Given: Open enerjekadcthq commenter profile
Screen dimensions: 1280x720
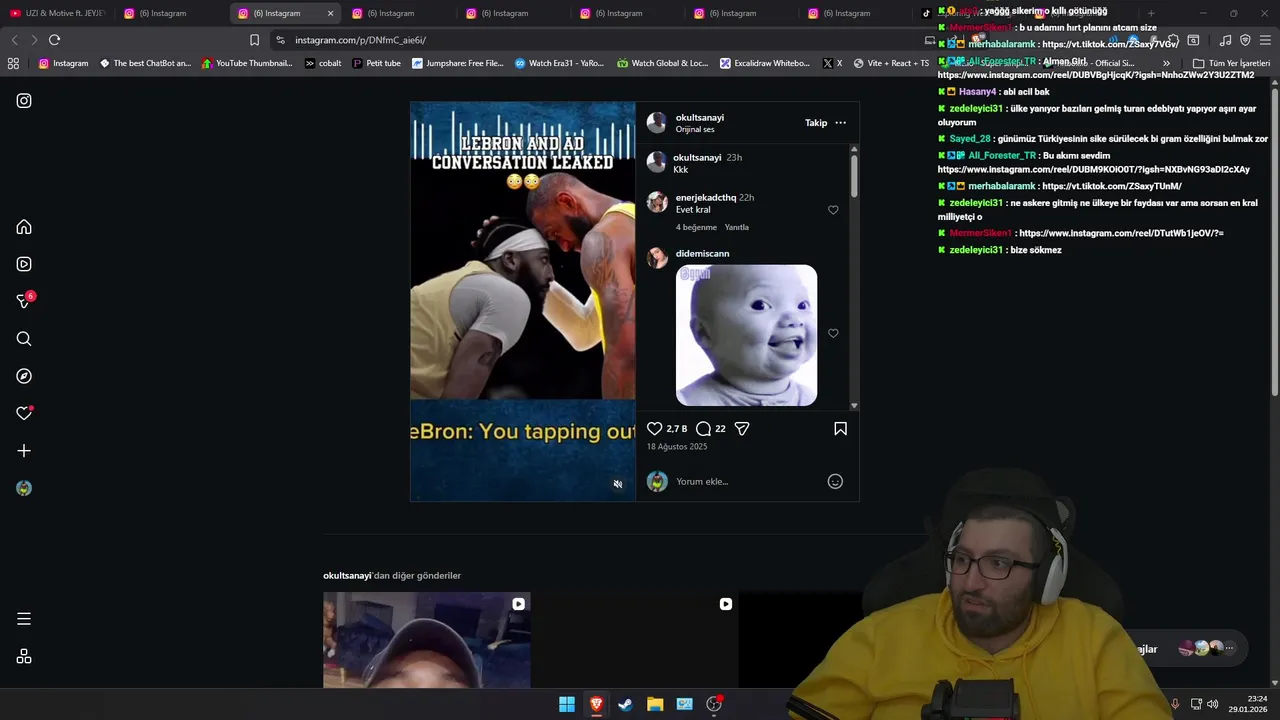Looking at the screenshot, I should click(706, 197).
